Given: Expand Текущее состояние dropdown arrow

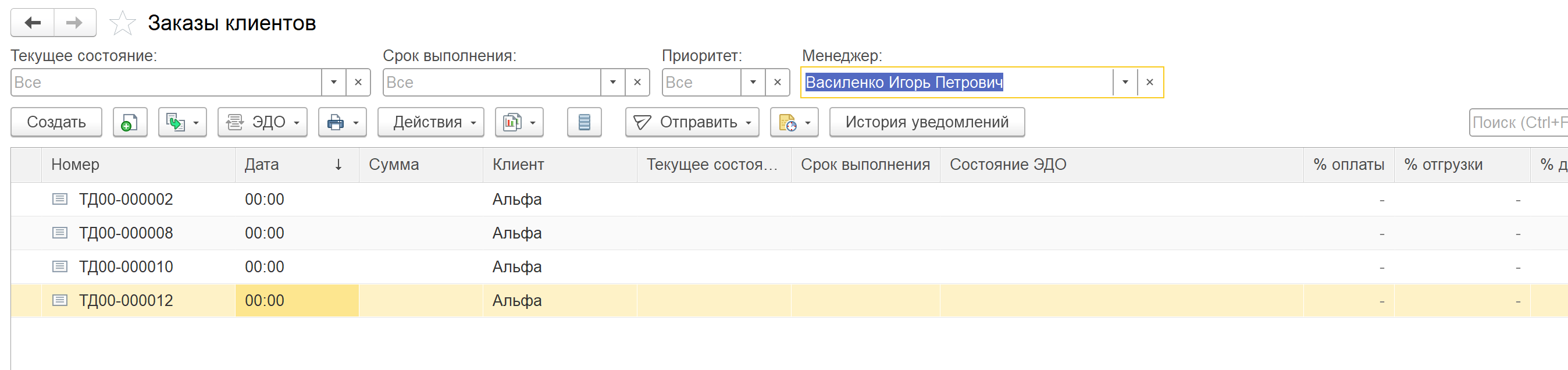Looking at the screenshot, I should 334,82.
